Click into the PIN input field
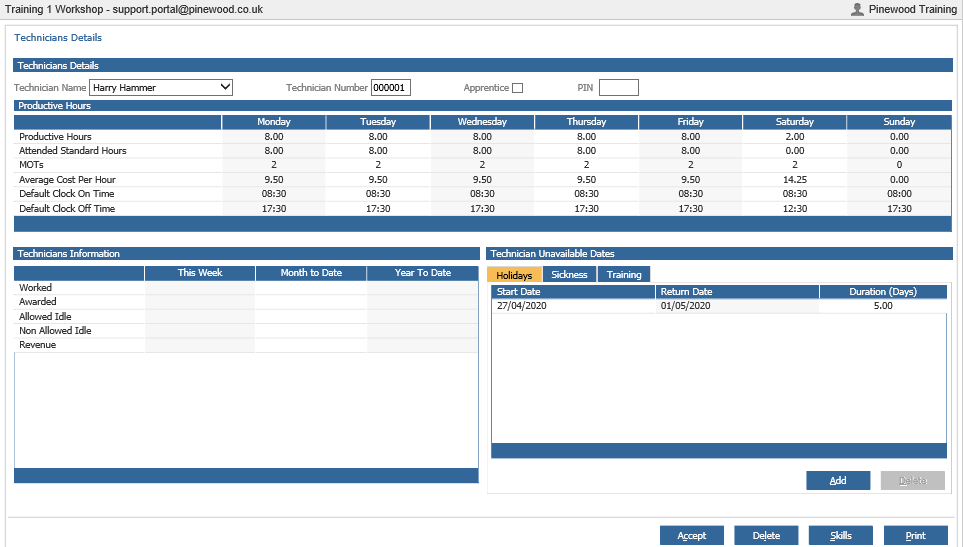The image size is (963, 547). [618, 88]
